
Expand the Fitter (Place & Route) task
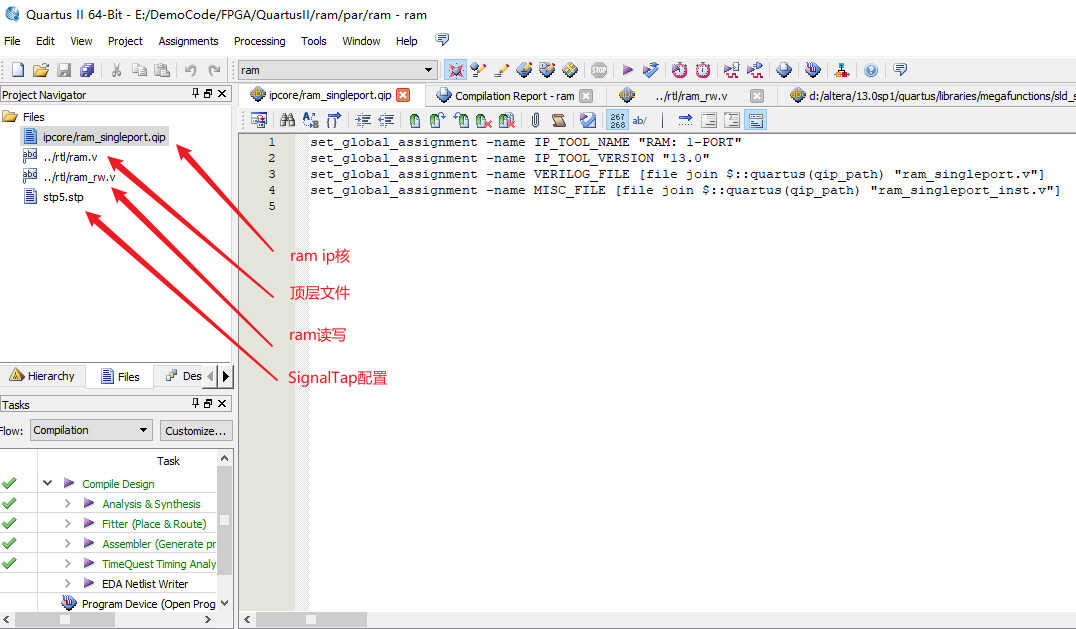(67, 523)
